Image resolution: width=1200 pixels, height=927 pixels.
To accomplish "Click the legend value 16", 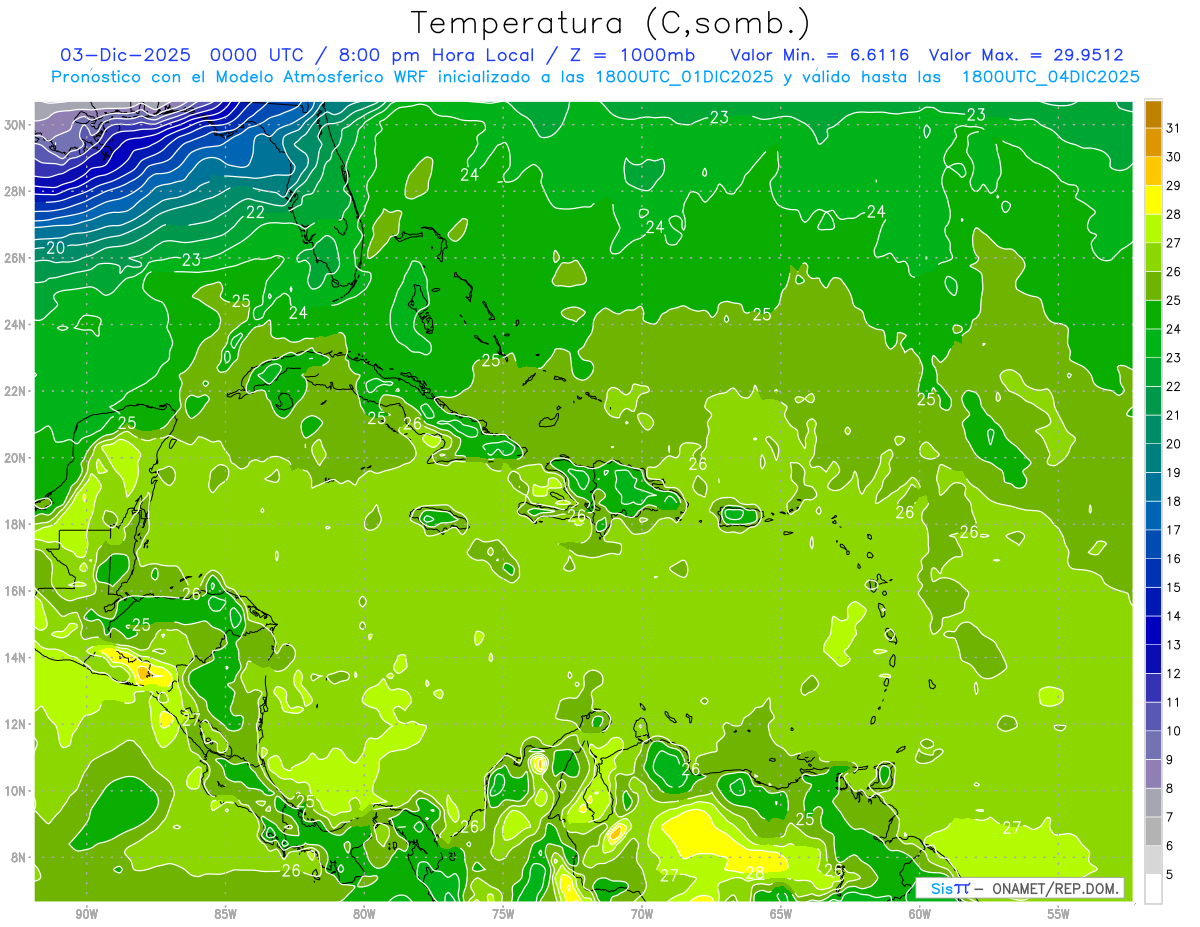I will tap(1174, 559).
